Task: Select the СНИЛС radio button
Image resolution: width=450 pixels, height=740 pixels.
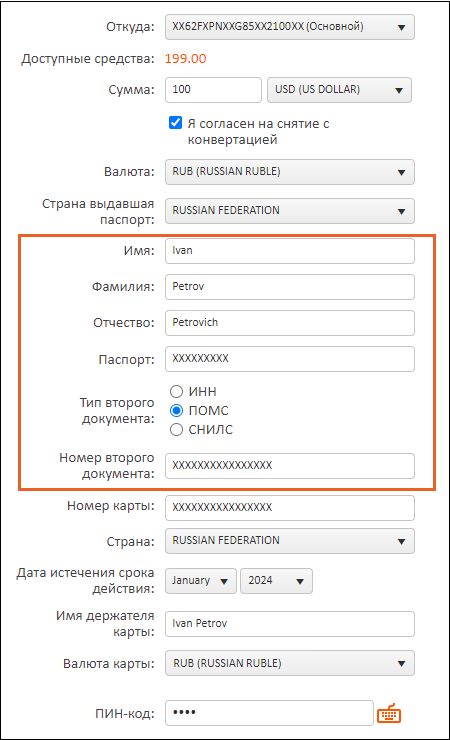Action: click(x=176, y=429)
